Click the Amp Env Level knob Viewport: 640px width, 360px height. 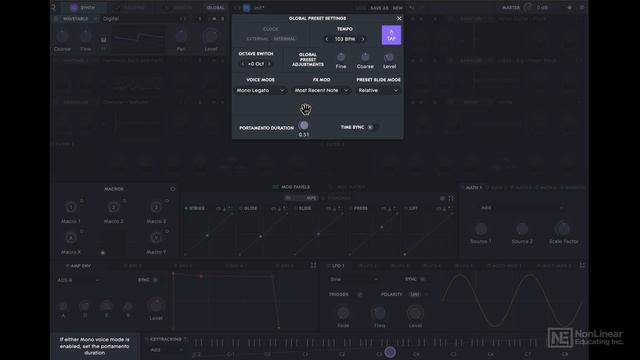pyautogui.click(x=156, y=305)
